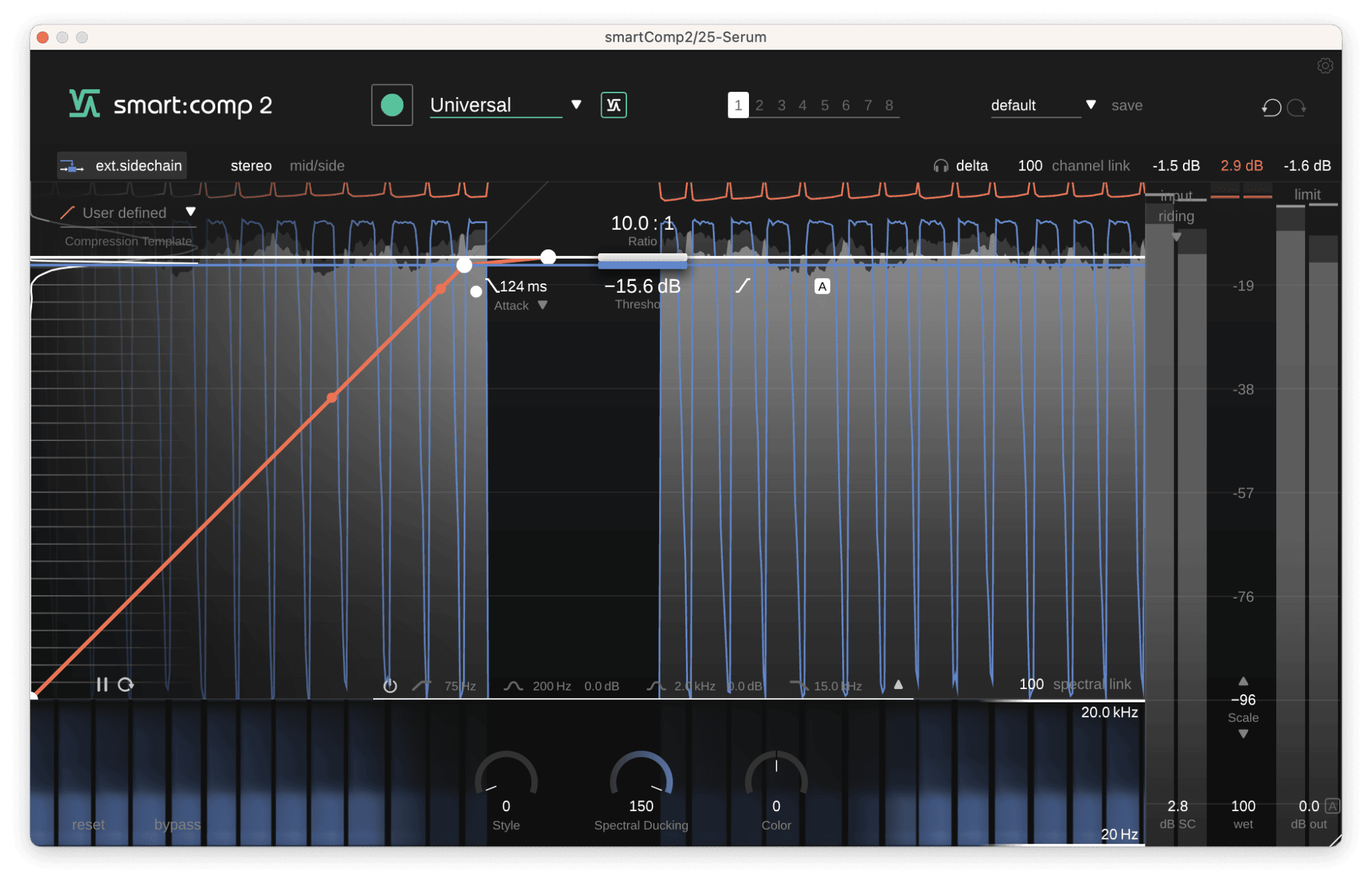Viewport: 1372px width, 882px height.
Task: Switch to the mid/side tab
Action: pyautogui.click(x=317, y=166)
